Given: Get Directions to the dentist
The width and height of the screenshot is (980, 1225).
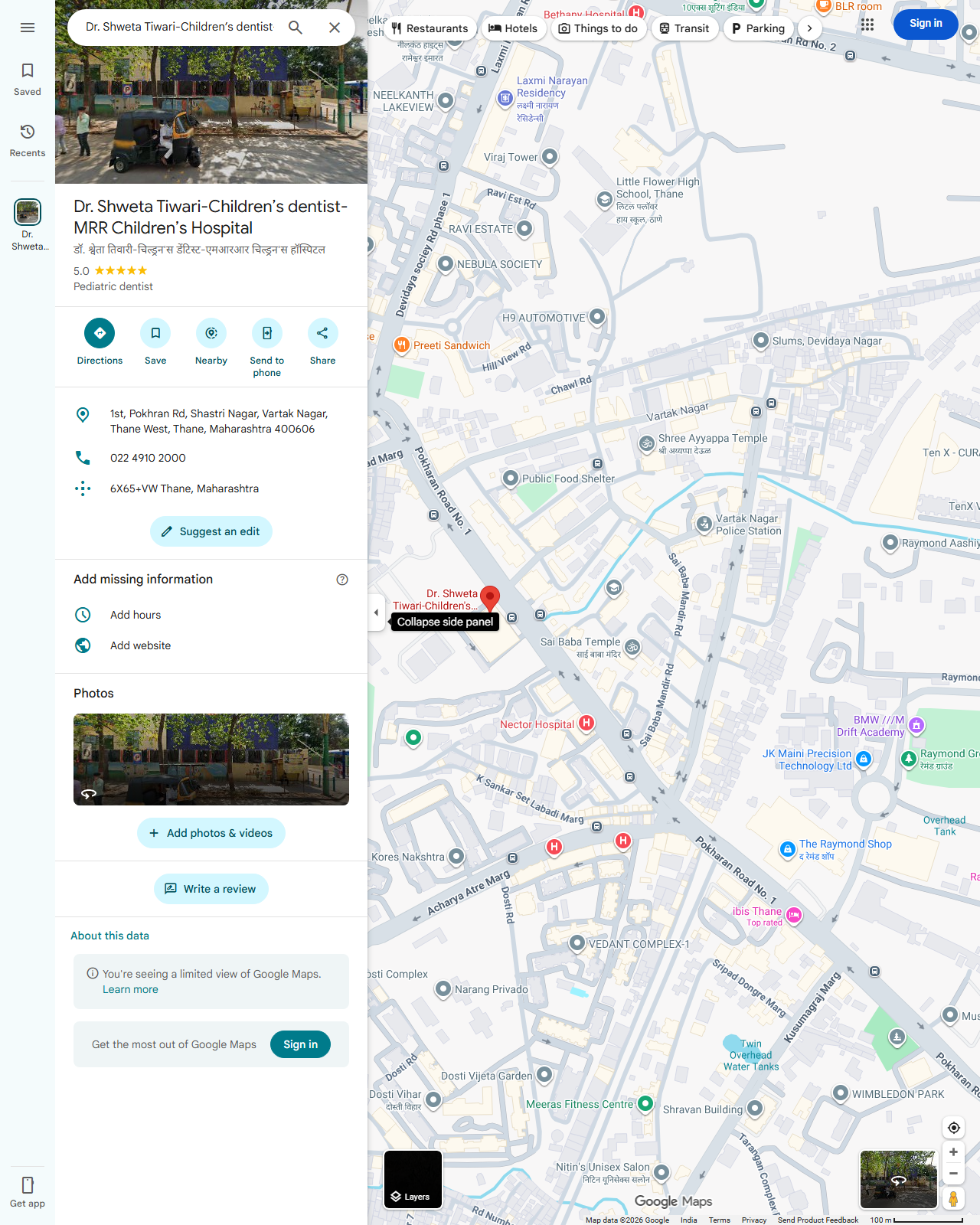Looking at the screenshot, I should (x=100, y=342).
